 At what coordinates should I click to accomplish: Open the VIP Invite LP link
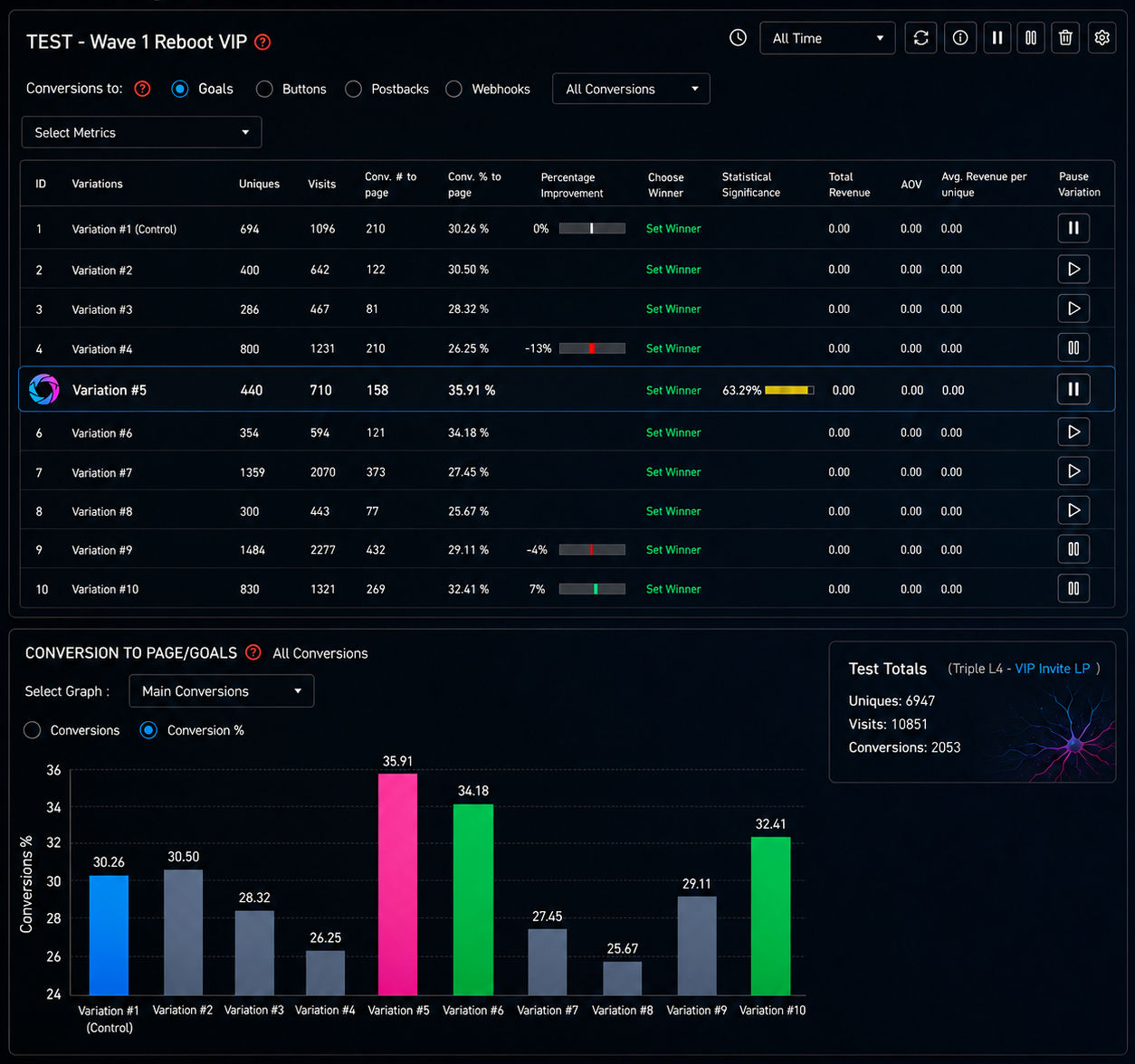click(1053, 669)
